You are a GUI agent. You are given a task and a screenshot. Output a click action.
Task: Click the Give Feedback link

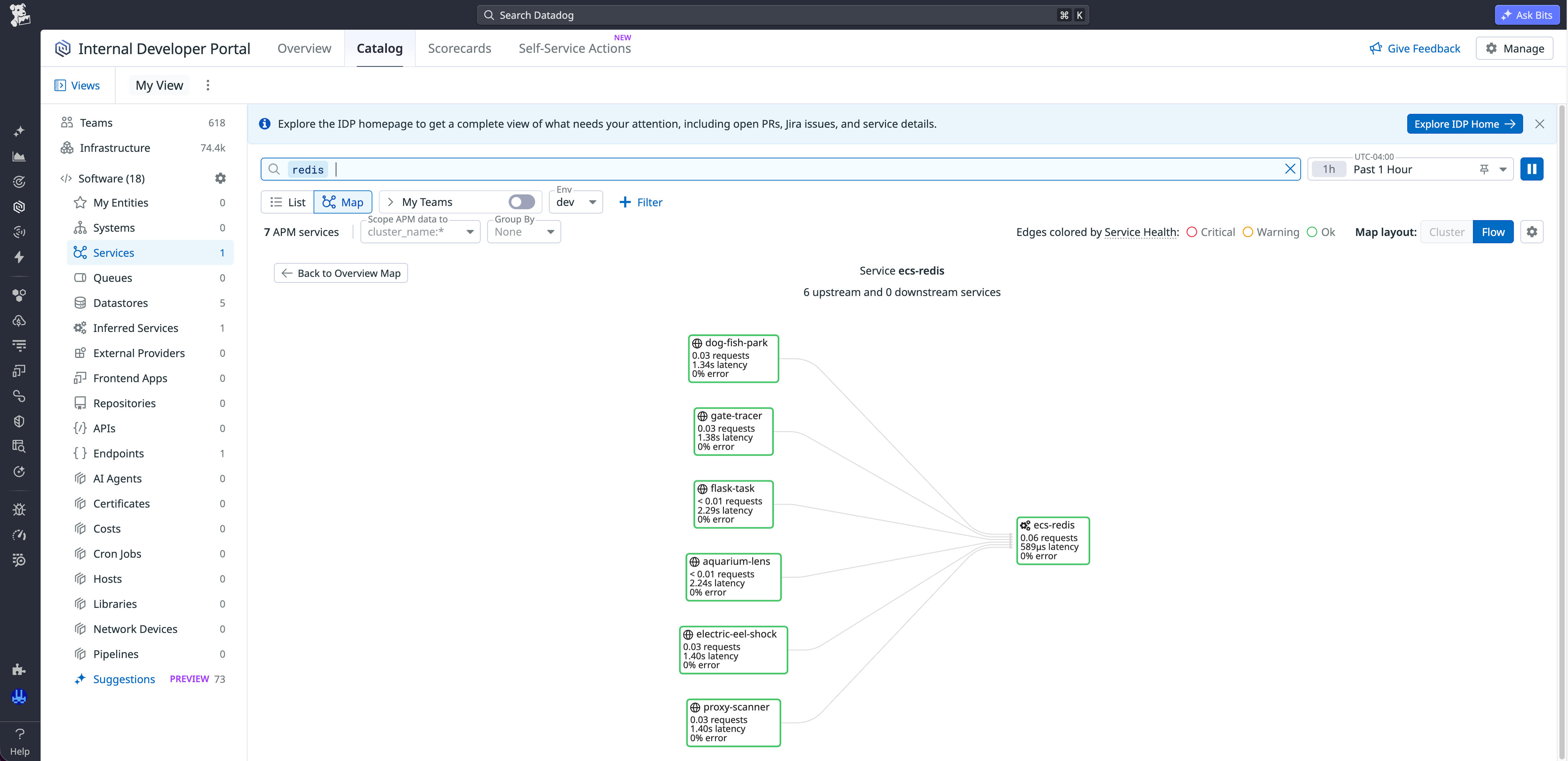pos(1415,48)
